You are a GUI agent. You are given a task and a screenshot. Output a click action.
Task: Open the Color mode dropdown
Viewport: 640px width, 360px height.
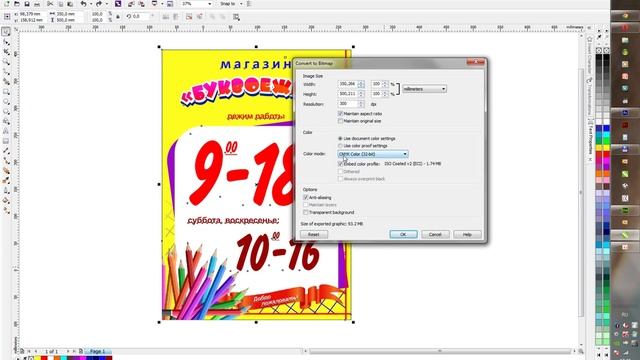point(373,154)
